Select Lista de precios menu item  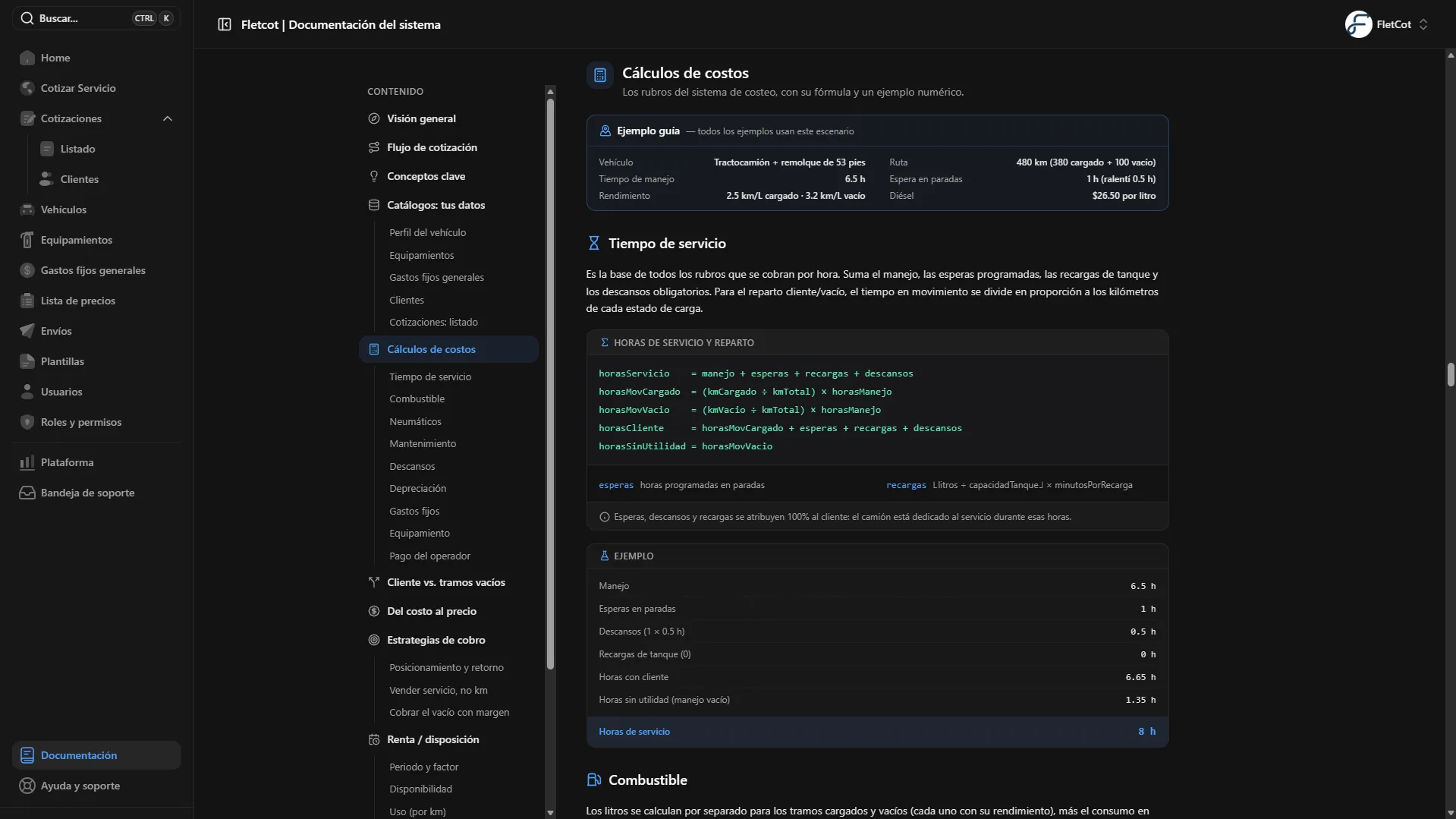(x=96, y=301)
